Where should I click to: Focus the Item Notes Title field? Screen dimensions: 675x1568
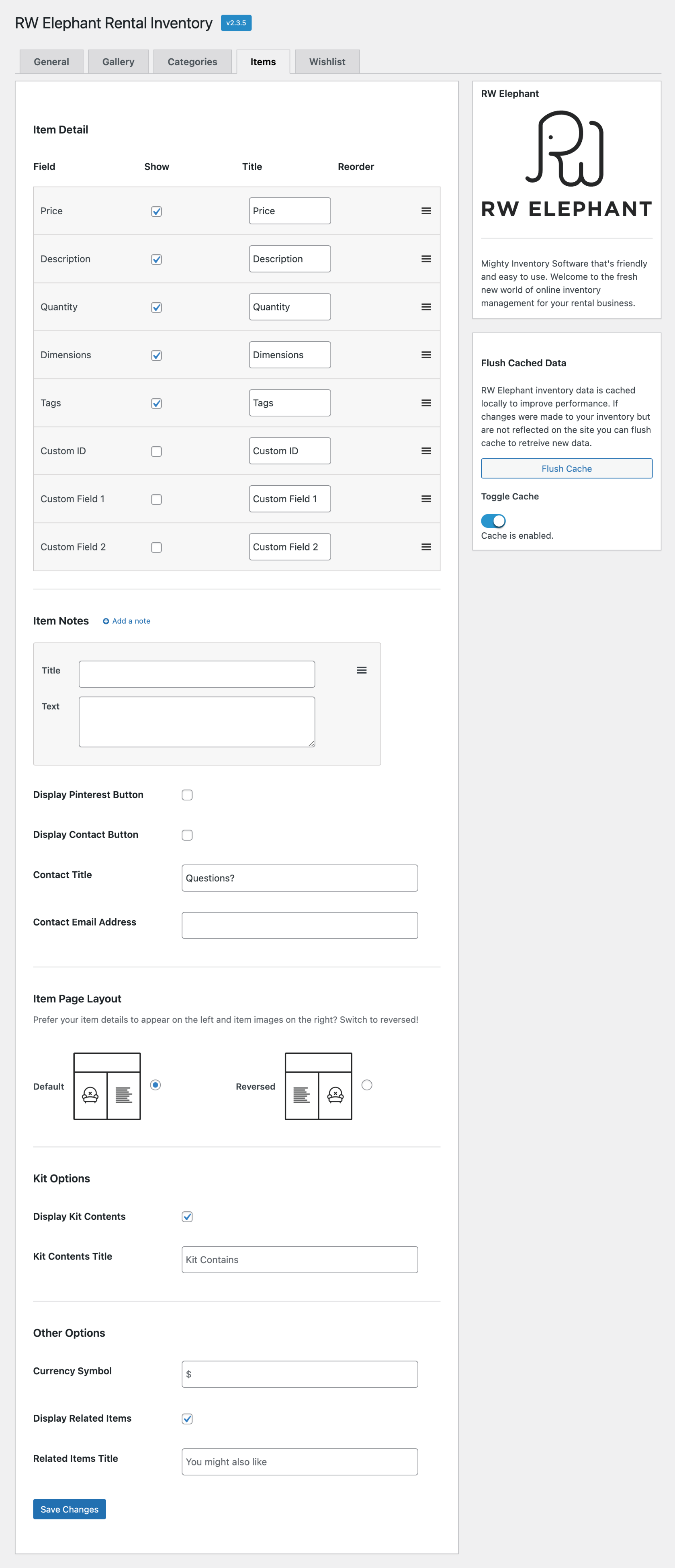pos(197,674)
